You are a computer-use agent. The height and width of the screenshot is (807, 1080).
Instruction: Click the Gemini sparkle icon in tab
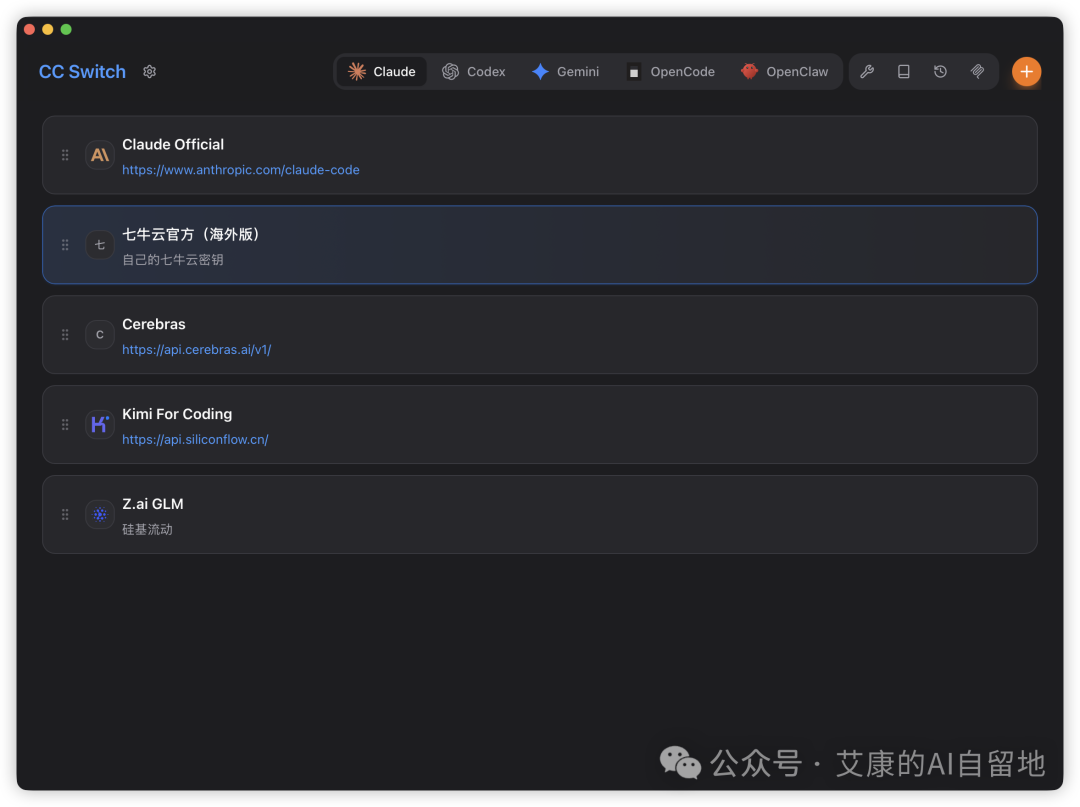point(541,72)
